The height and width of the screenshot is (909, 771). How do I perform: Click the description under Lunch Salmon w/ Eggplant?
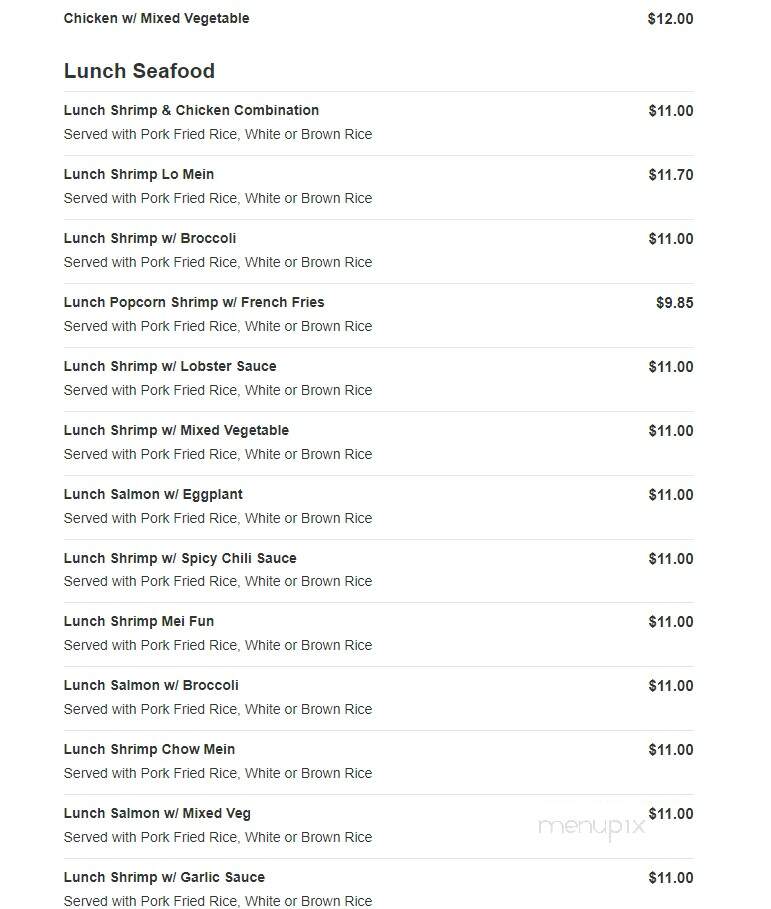tap(218, 518)
